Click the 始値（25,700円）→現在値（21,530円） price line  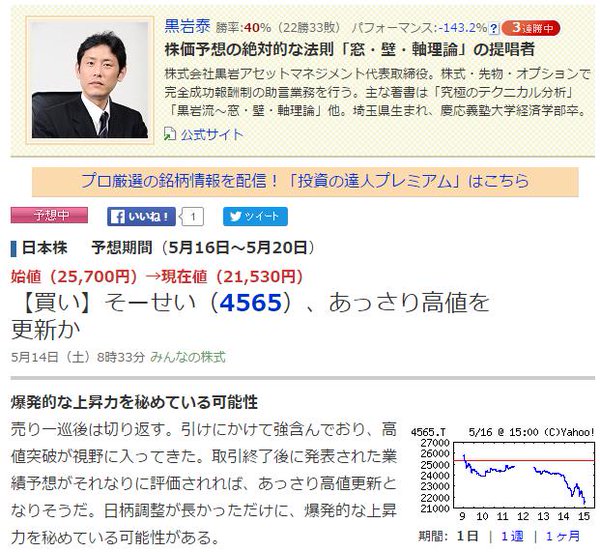tap(157, 276)
